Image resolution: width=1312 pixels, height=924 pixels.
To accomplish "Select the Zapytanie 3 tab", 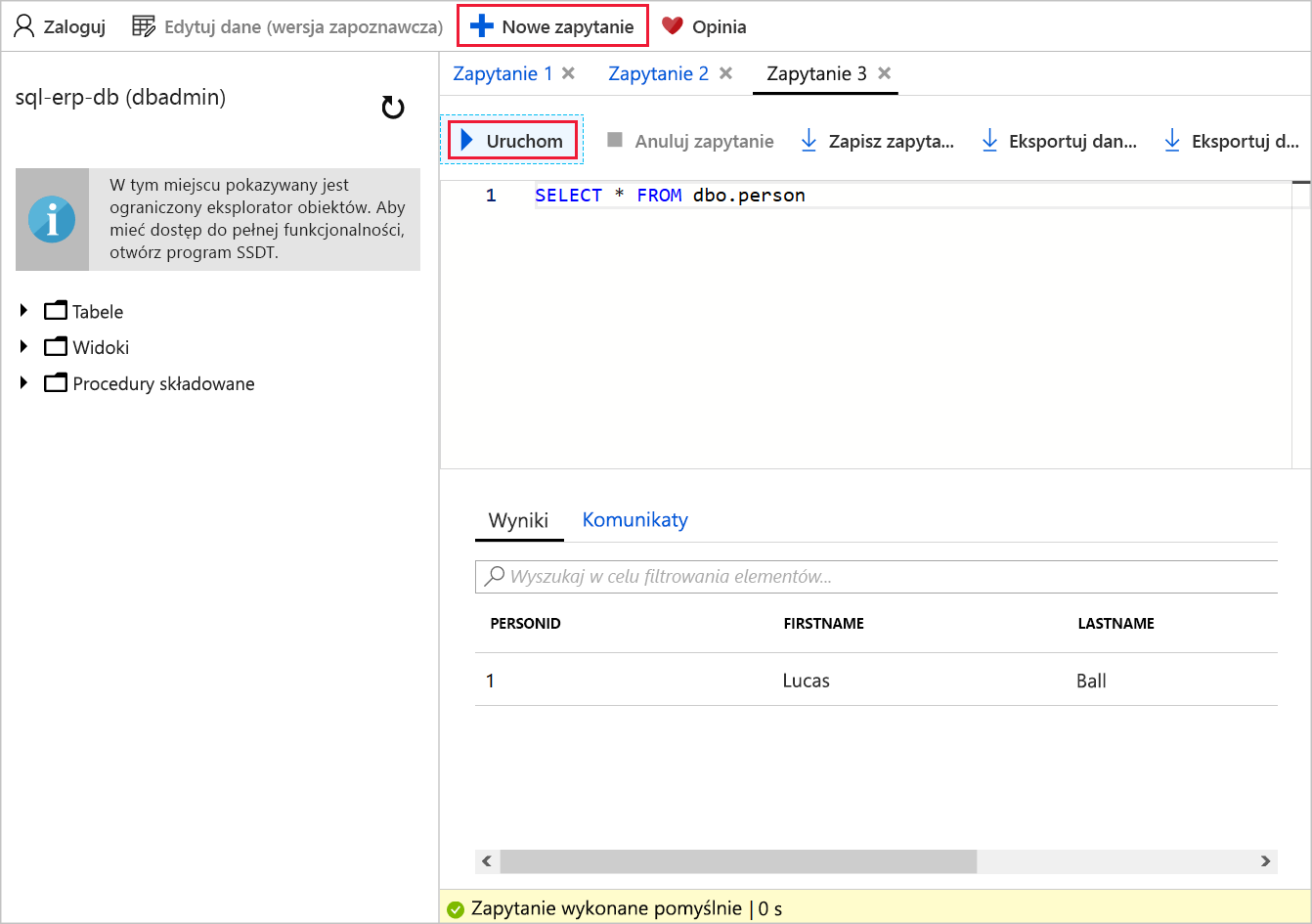I will tap(816, 73).
